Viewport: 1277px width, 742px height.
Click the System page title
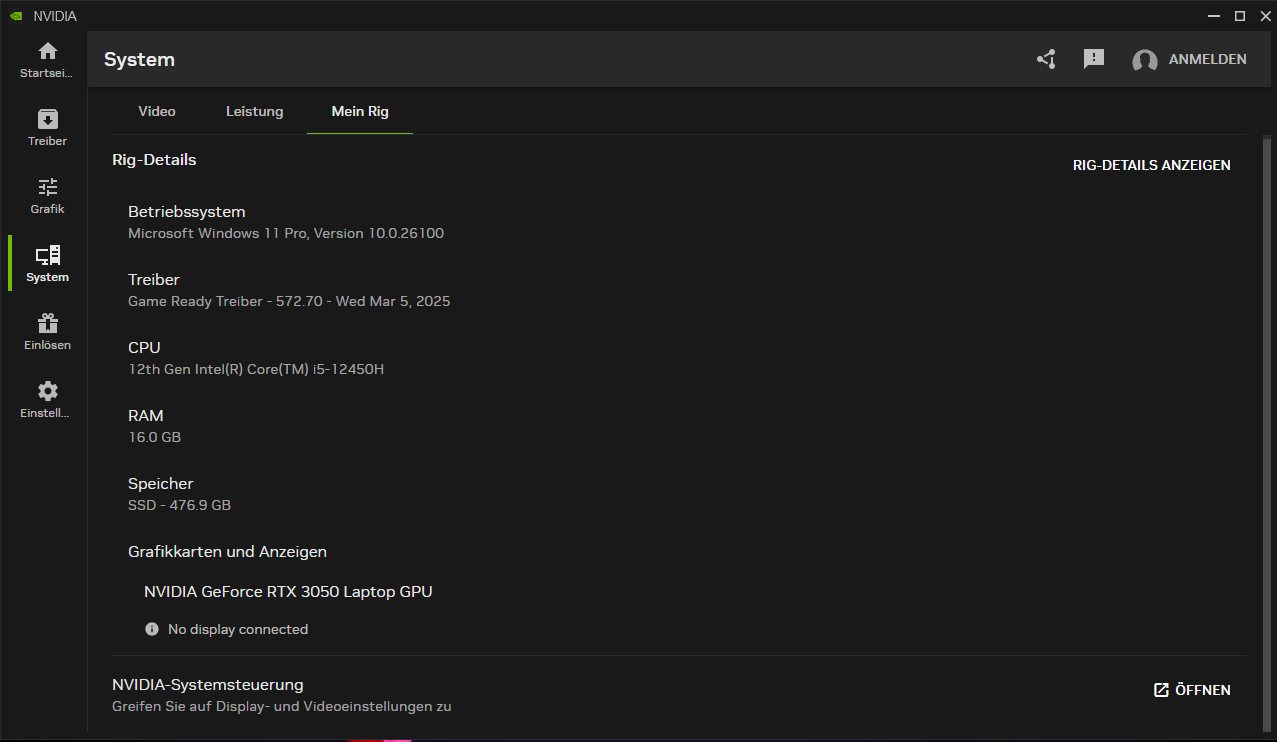(x=139, y=60)
